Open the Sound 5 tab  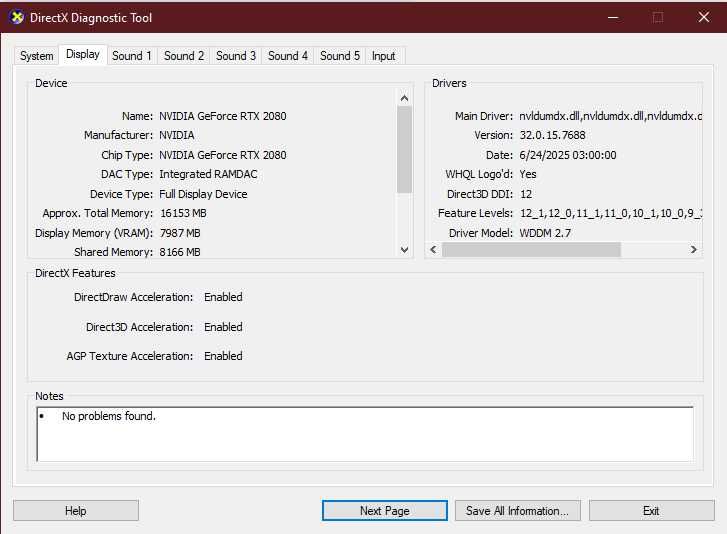coord(339,56)
